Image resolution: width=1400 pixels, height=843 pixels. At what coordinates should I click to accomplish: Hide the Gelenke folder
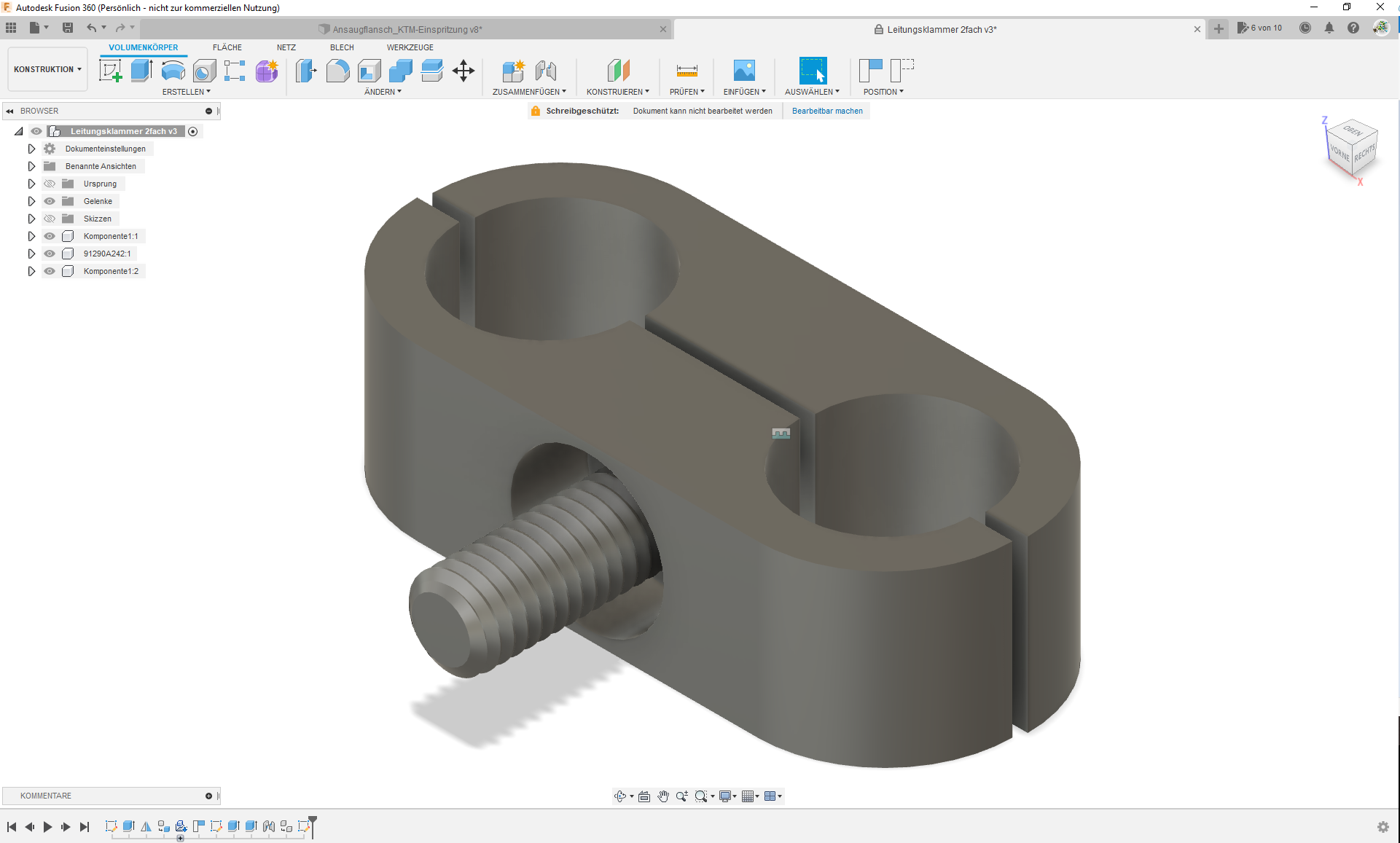click(50, 201)
